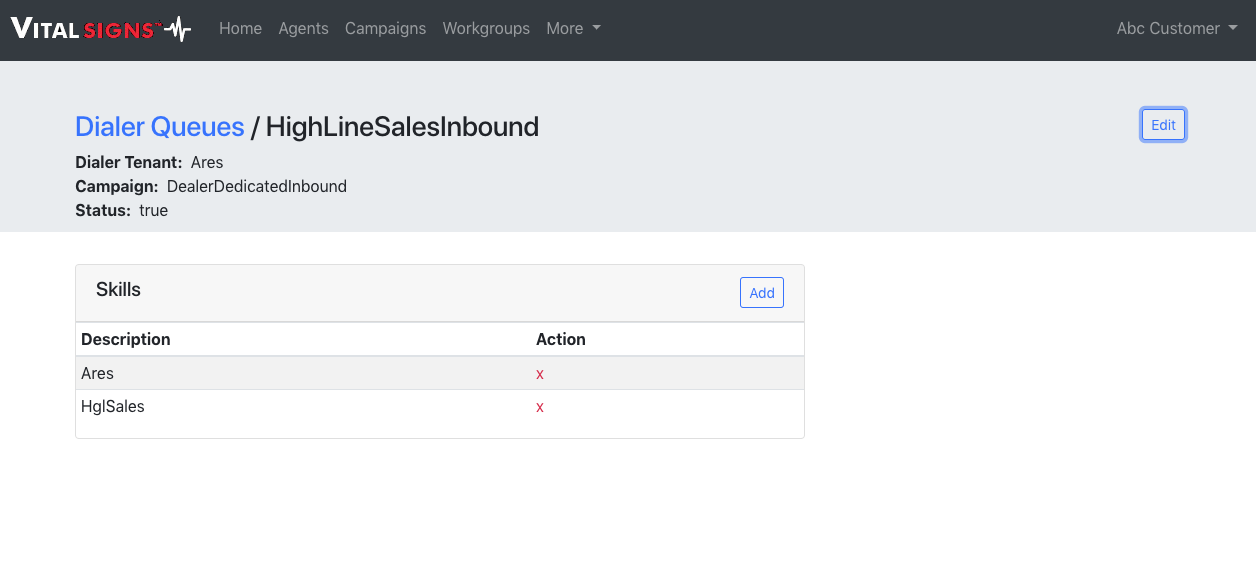Navigate to Workgroups

[486, 29]
